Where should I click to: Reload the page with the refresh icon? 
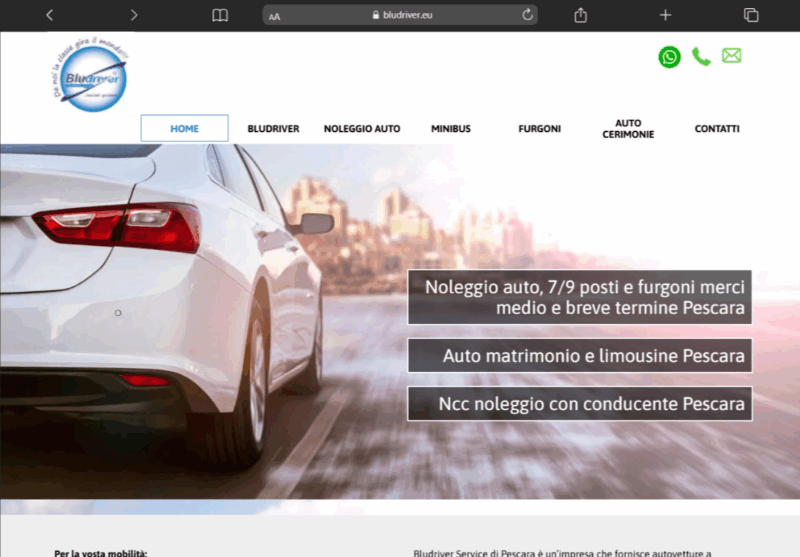[527, 15]
